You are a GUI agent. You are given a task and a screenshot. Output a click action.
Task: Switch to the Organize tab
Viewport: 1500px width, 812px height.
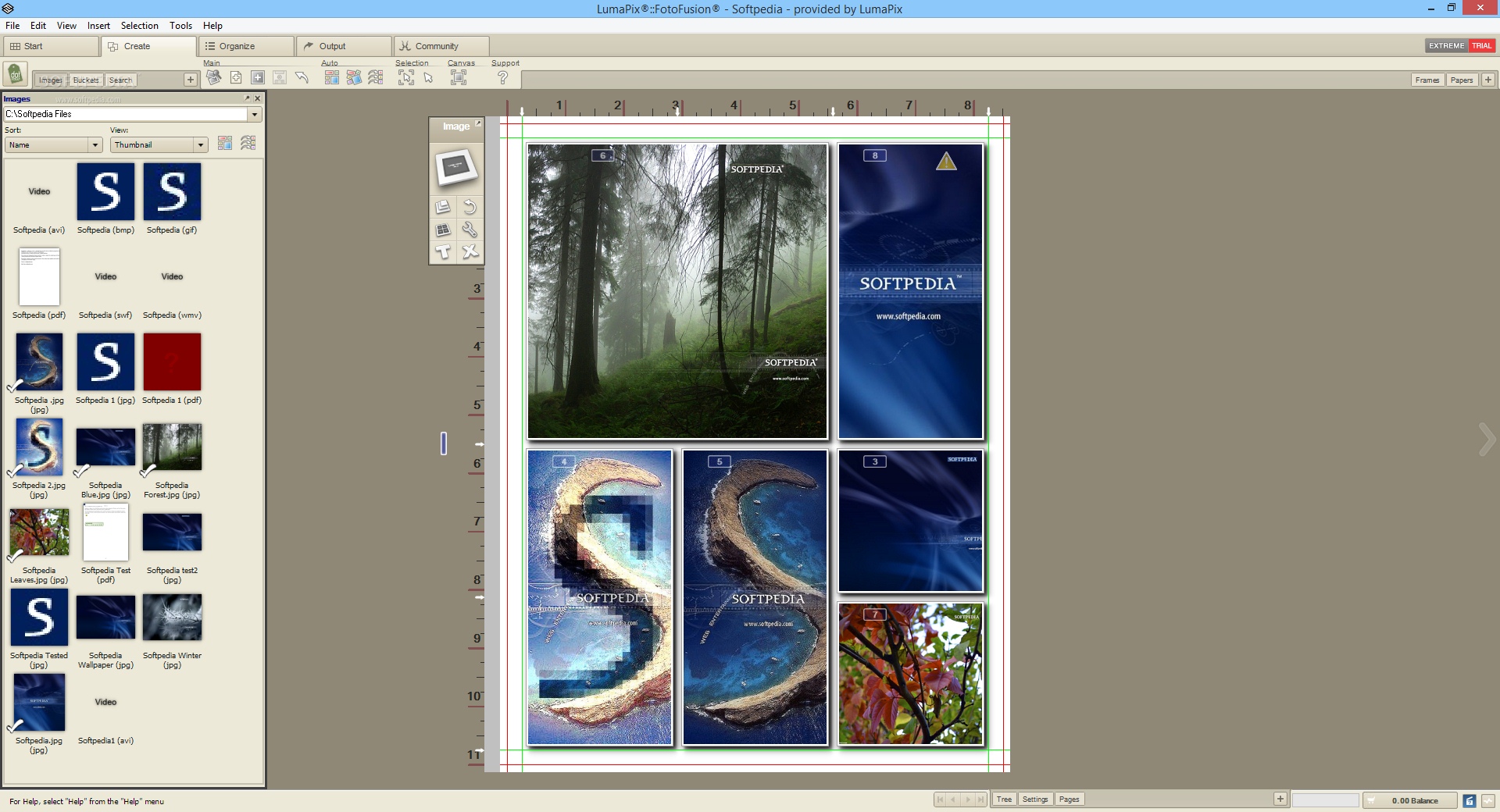(x=246, y=46)
